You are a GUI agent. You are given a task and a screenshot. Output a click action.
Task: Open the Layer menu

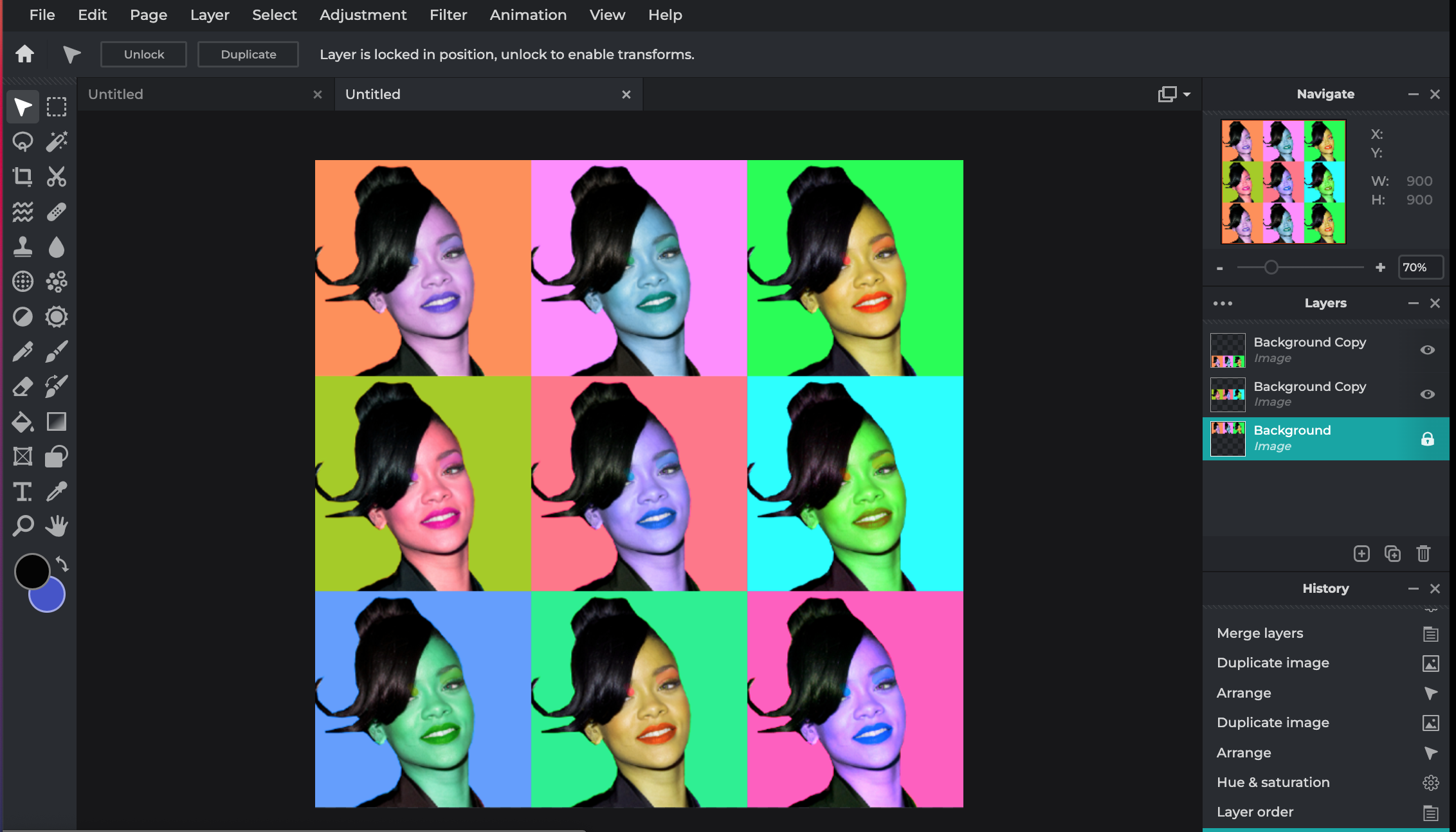coord(210,15)
